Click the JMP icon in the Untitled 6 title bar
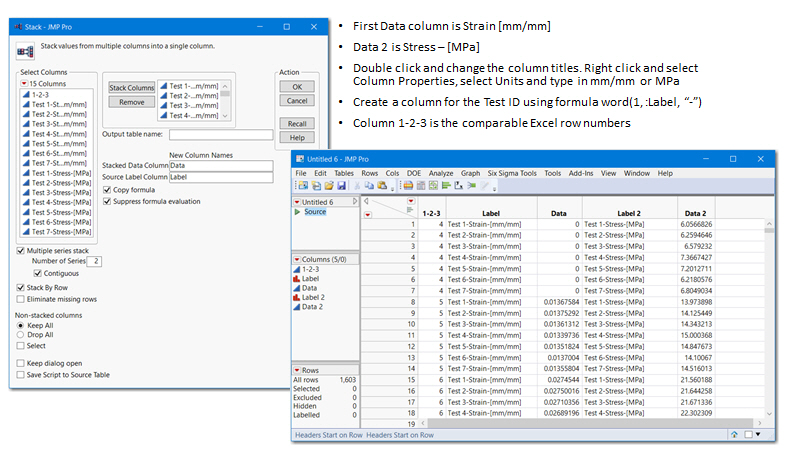800x450 pixels. [x=299, y=159]
